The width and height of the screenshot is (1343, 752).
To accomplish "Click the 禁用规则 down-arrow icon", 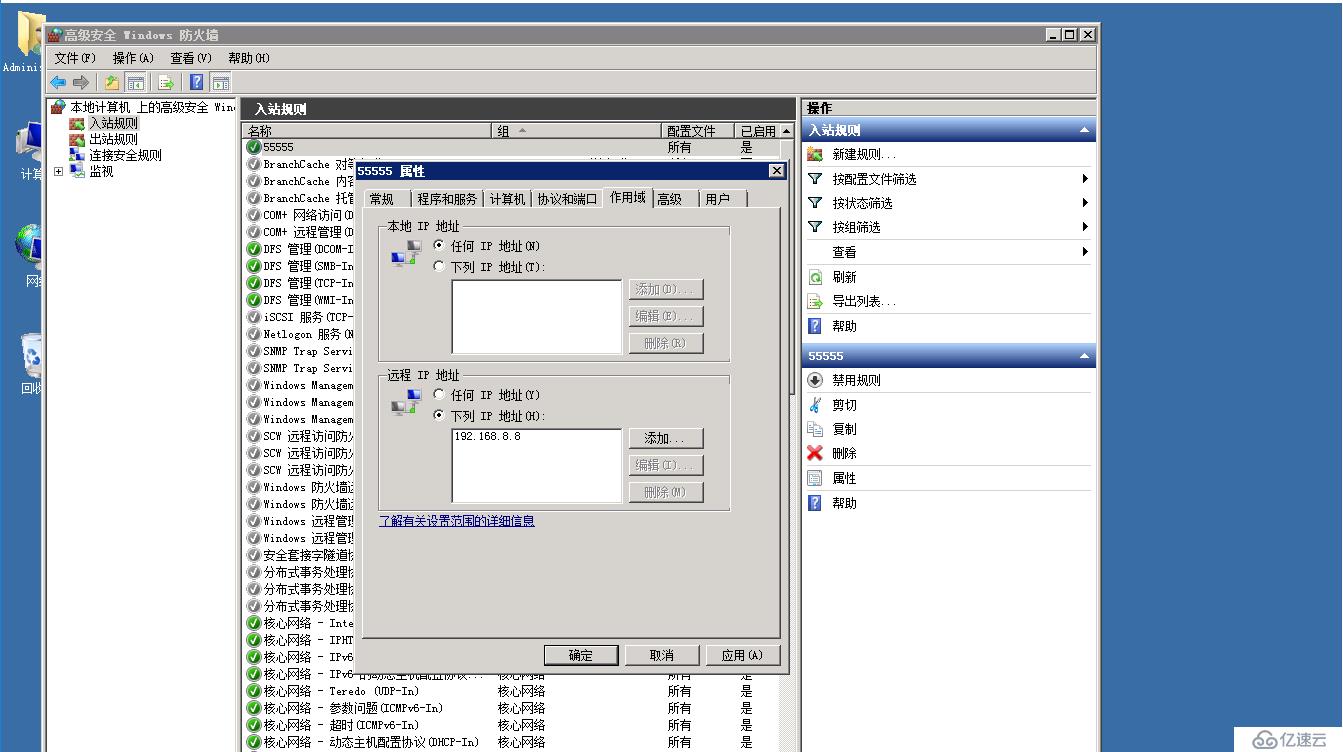I will click(815, 380).
